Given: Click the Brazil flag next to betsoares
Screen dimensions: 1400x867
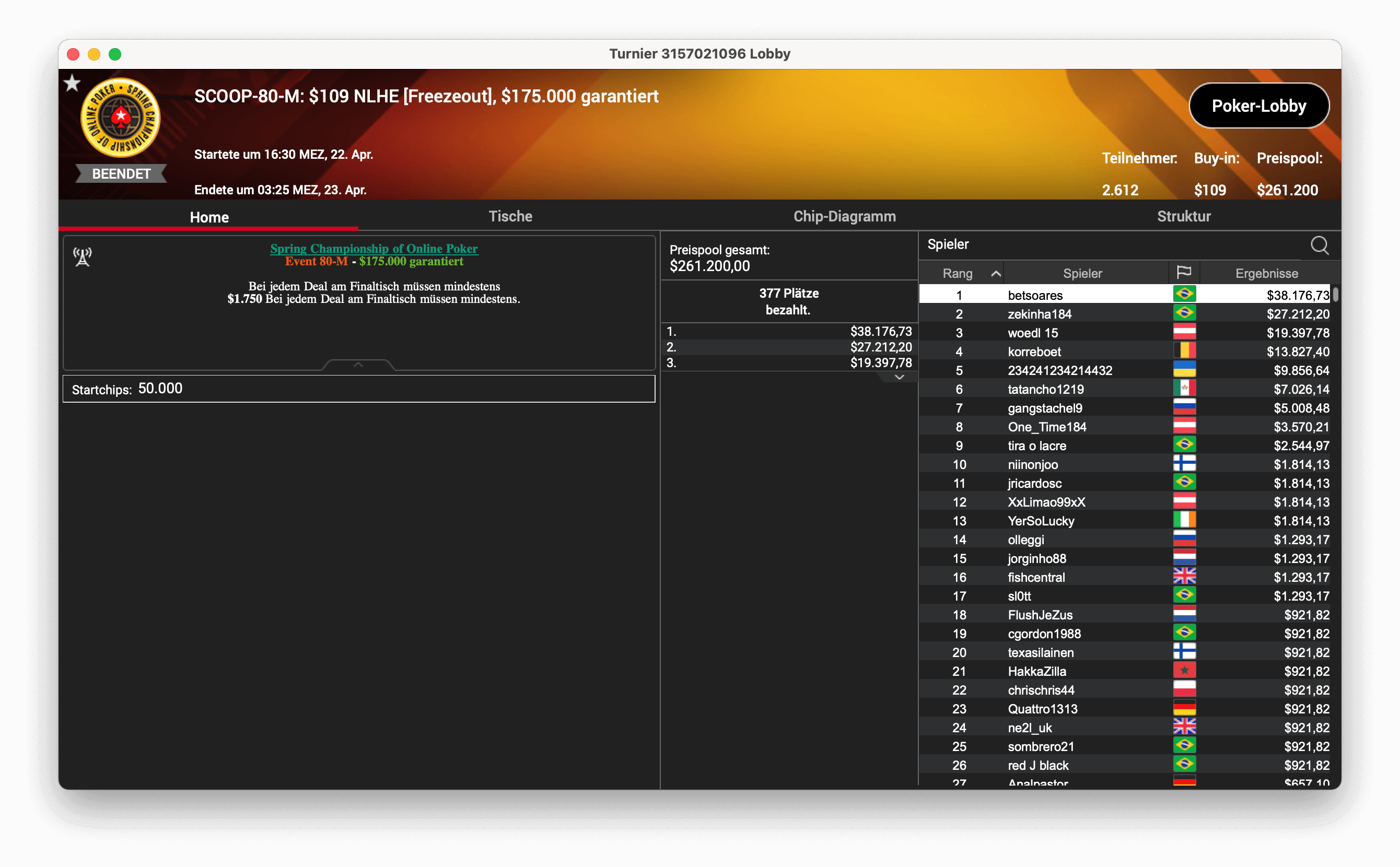Looking at the screenshot, I should click(1184, 295).
